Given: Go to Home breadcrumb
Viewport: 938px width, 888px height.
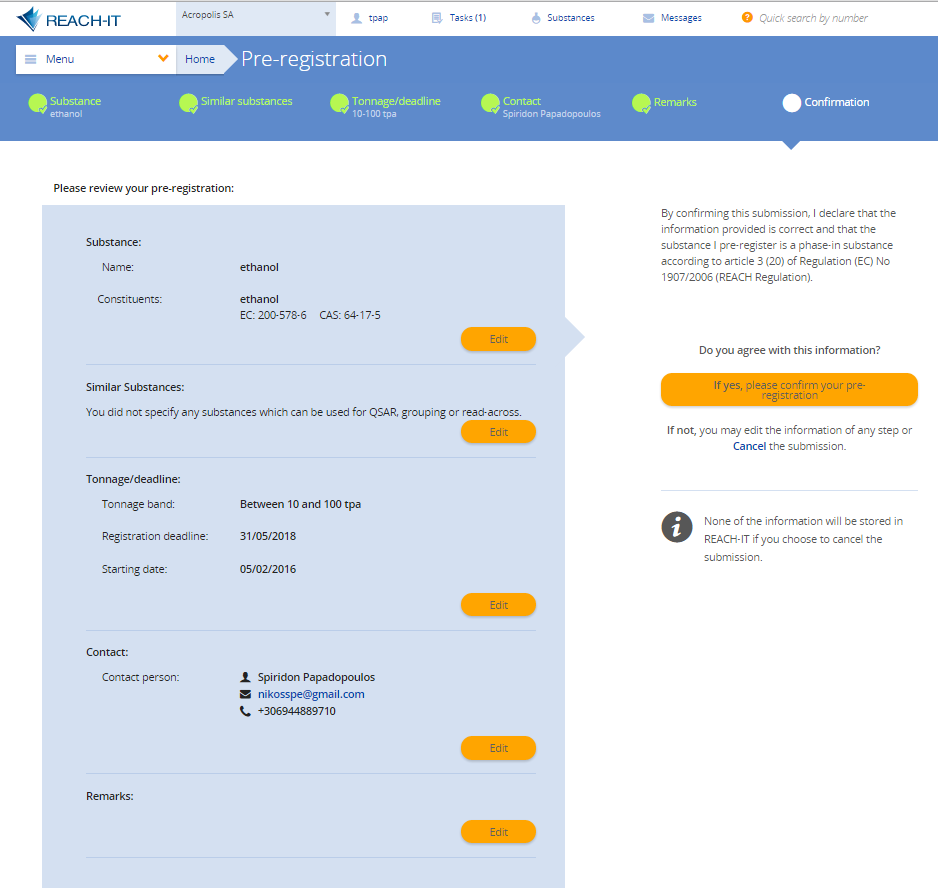Looking at the screenshot, I should (200, 59).
